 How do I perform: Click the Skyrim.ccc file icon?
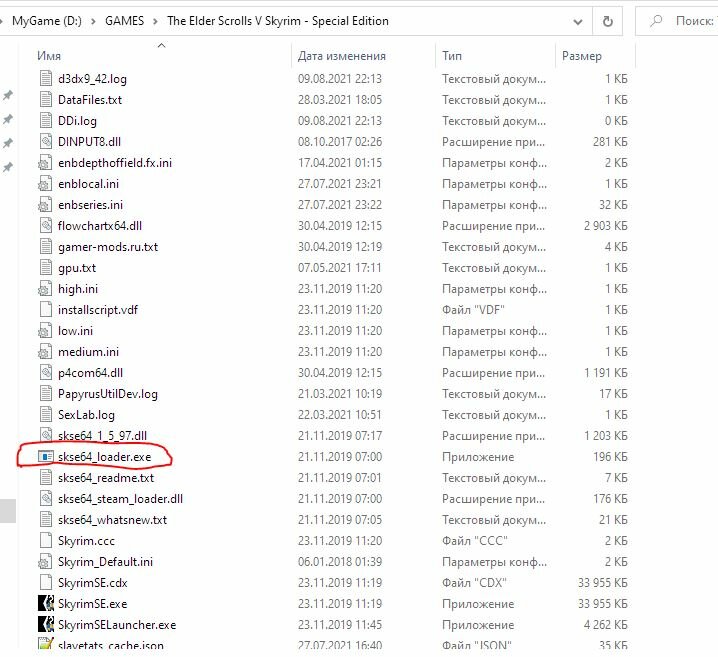(x=45, y=541)
